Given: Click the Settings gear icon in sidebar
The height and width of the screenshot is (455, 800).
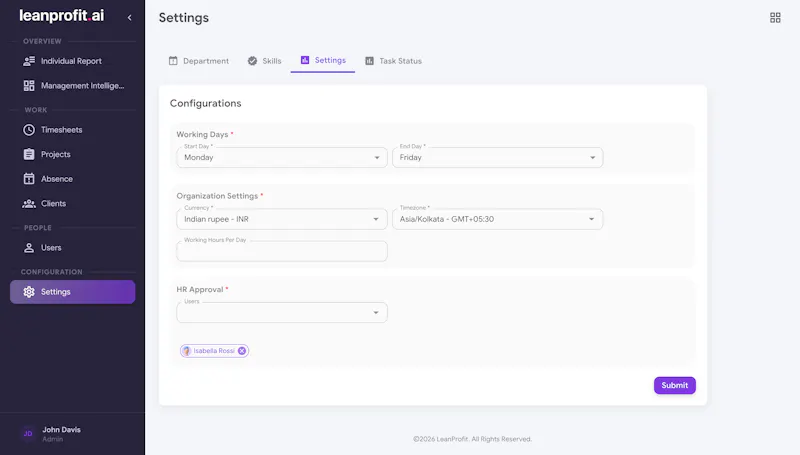Looking at the screenshot, I should point(29,292).
